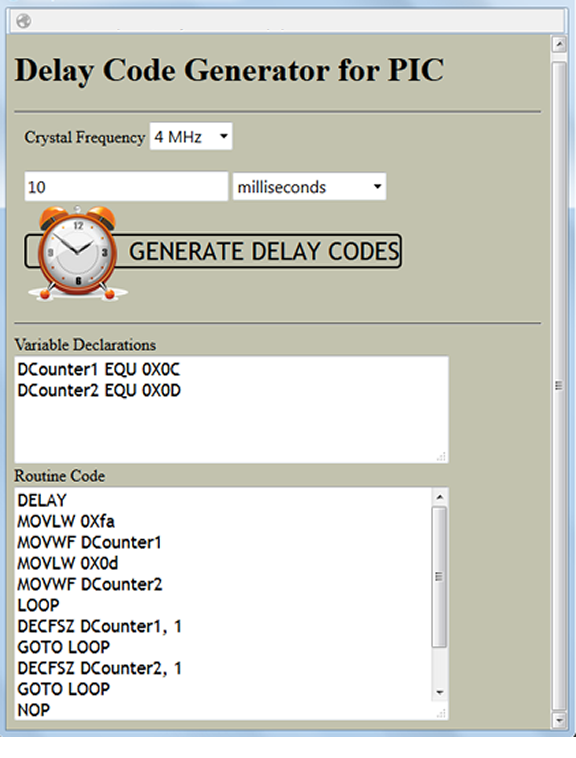Click the 'Crystal Frequency' label
Screen dimensions: 576x758
[x=85, y=138]
